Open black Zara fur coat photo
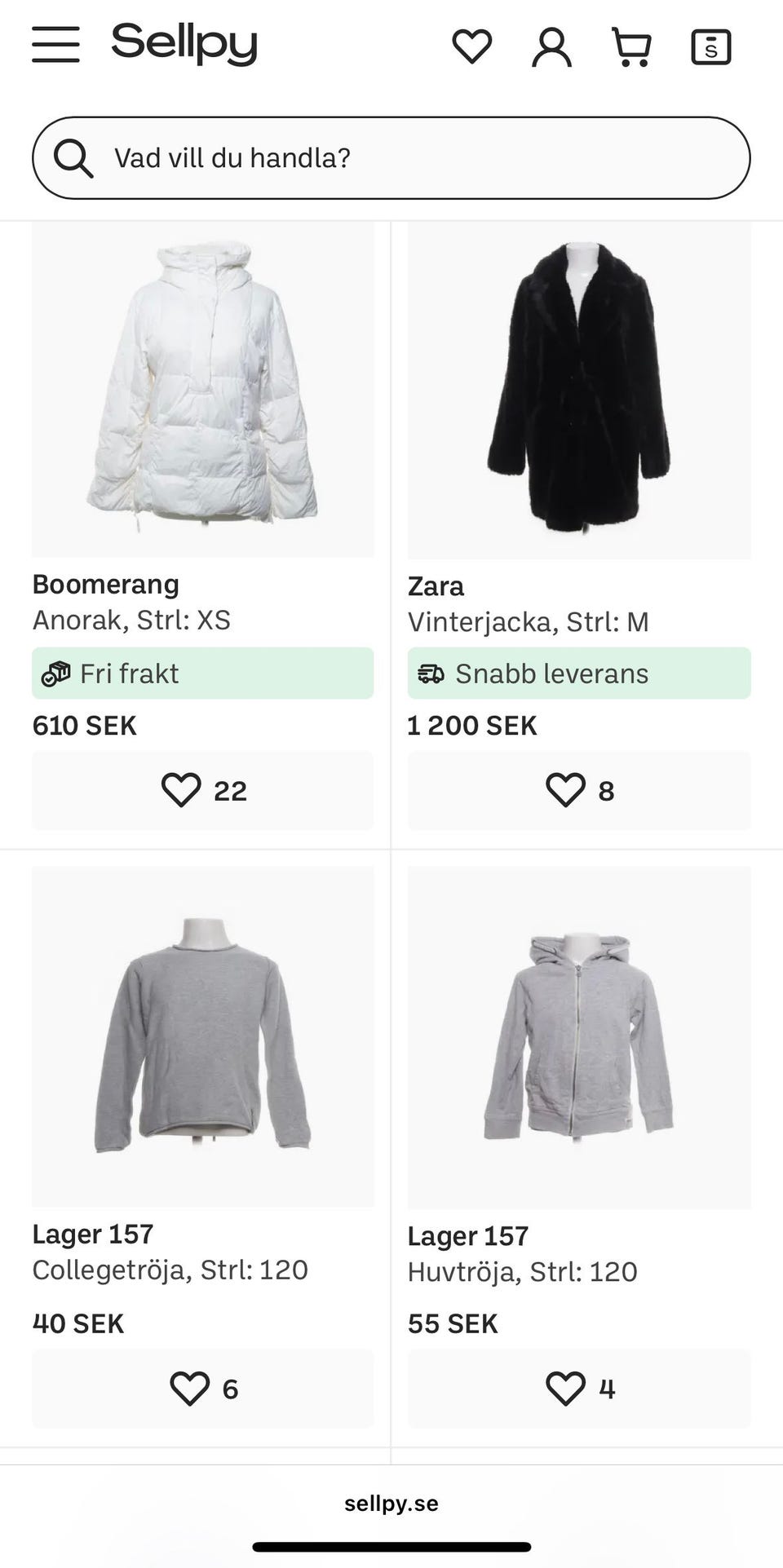 point(578,389)
